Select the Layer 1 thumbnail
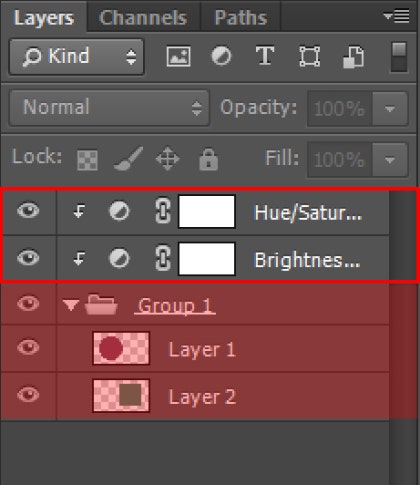 point(121,348)
